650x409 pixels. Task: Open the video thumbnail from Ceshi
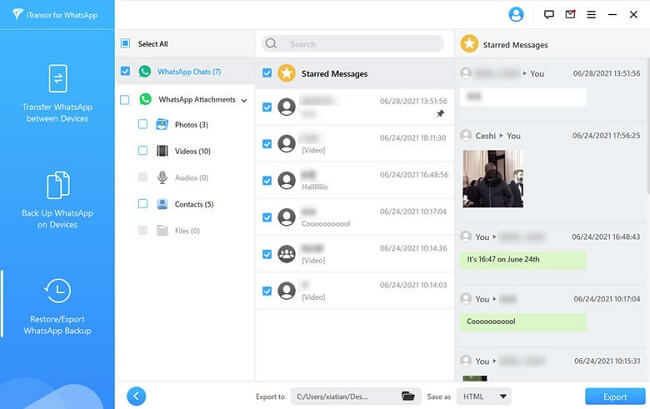click(x=493, y=179)
